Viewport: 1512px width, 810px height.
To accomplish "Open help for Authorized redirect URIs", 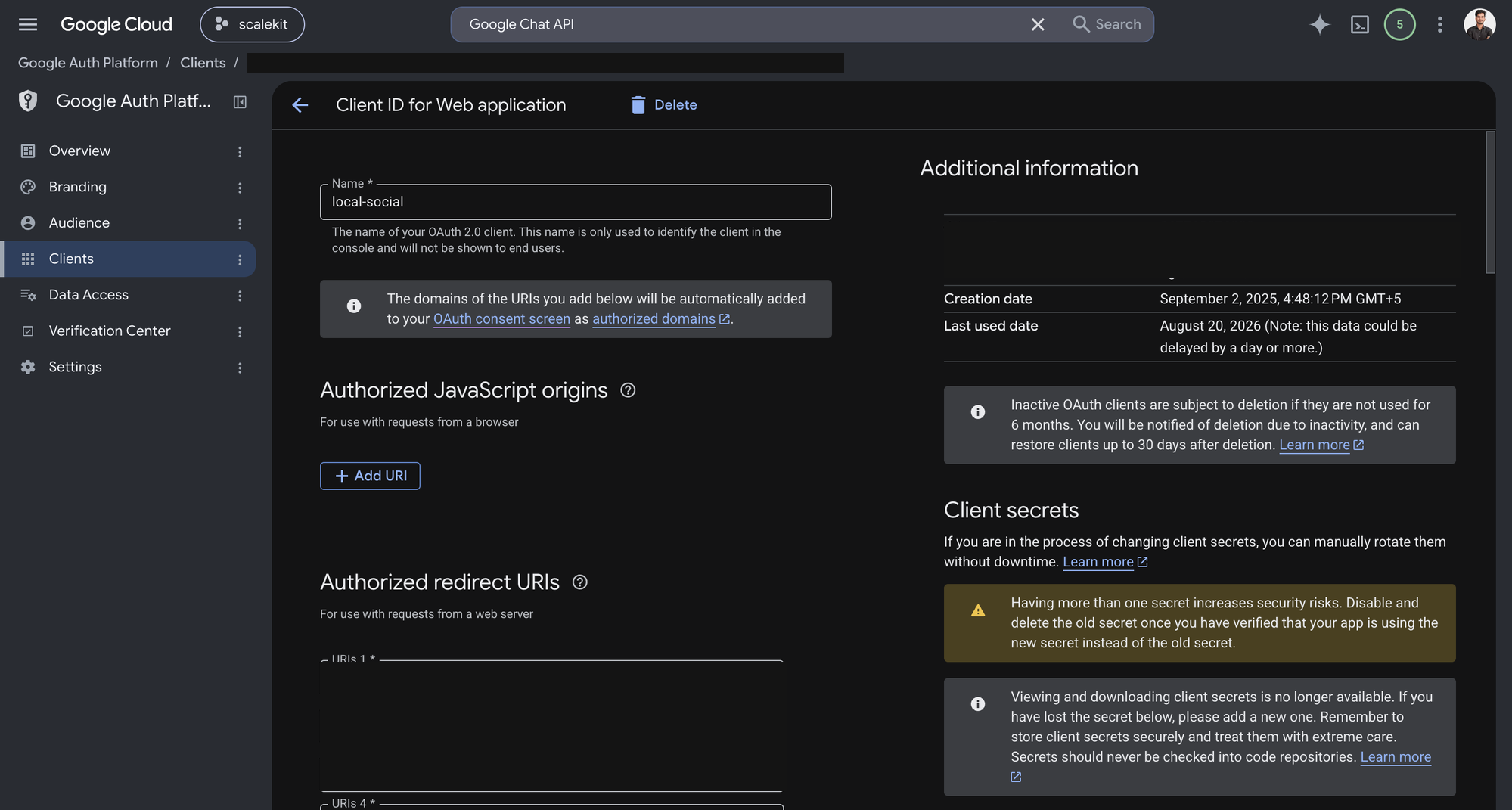I will pos(580,582).
